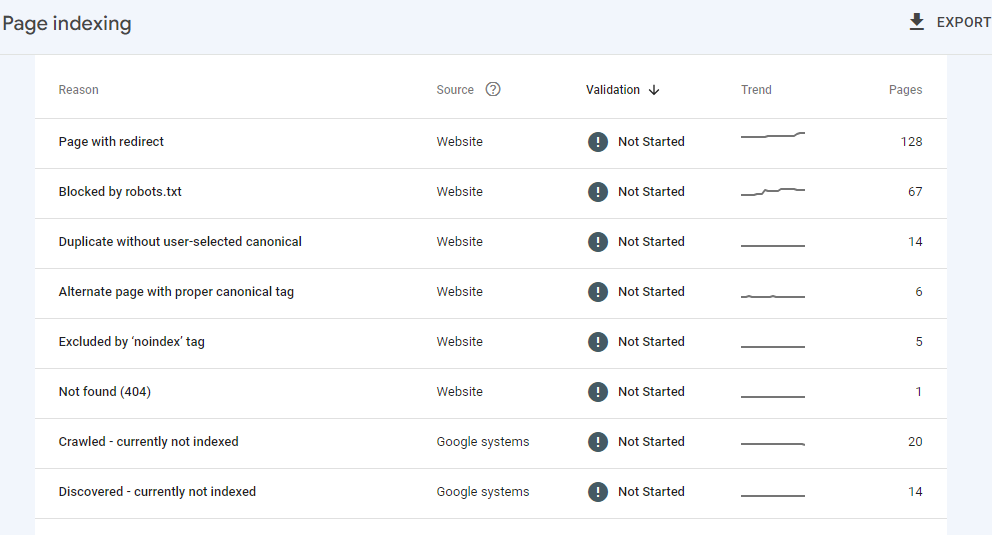Open the Source help question mark icon
The width and height of the screenshot is (992, 535).
point(493,89)
